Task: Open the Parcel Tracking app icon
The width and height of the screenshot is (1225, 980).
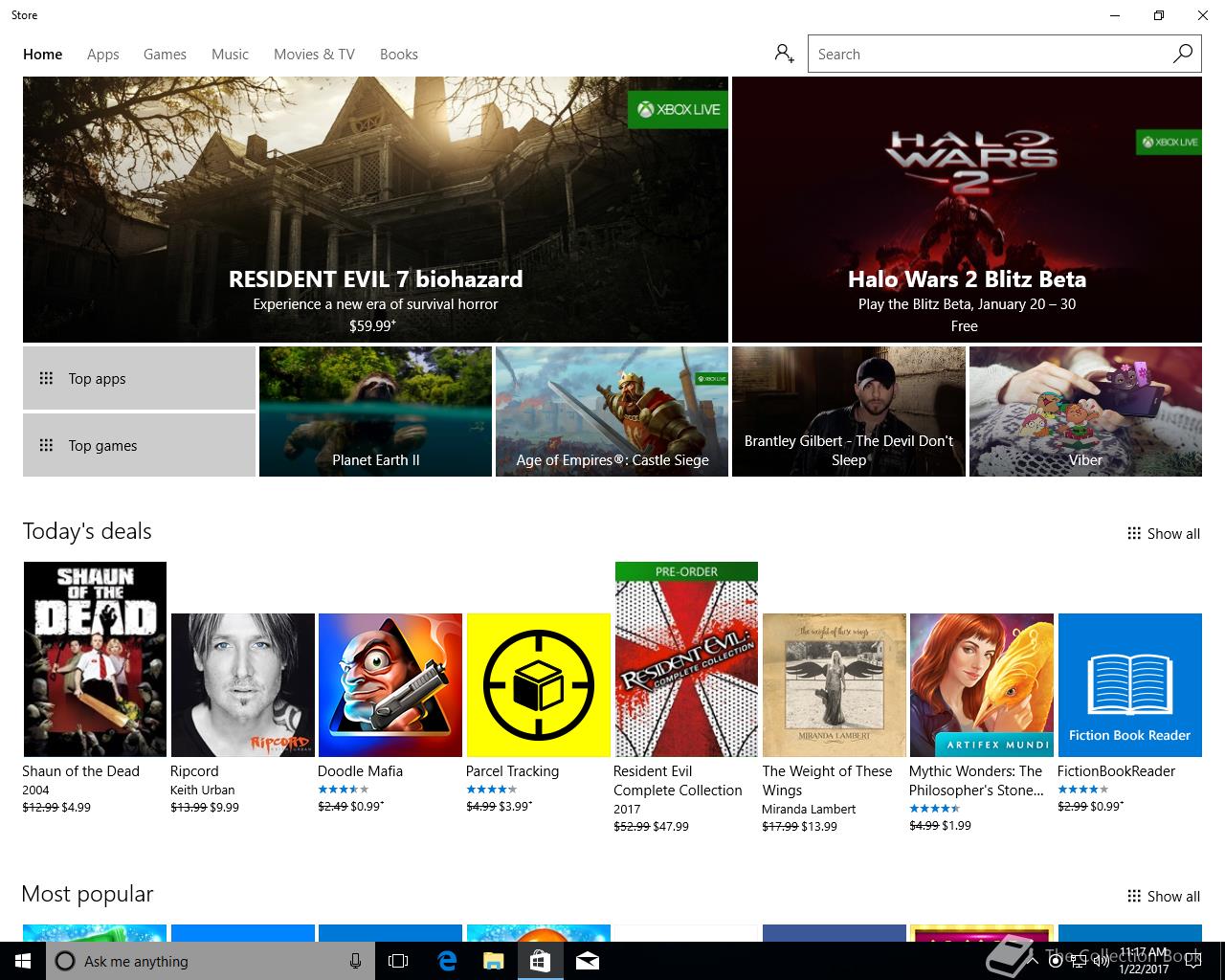Action: pos(538,685)
